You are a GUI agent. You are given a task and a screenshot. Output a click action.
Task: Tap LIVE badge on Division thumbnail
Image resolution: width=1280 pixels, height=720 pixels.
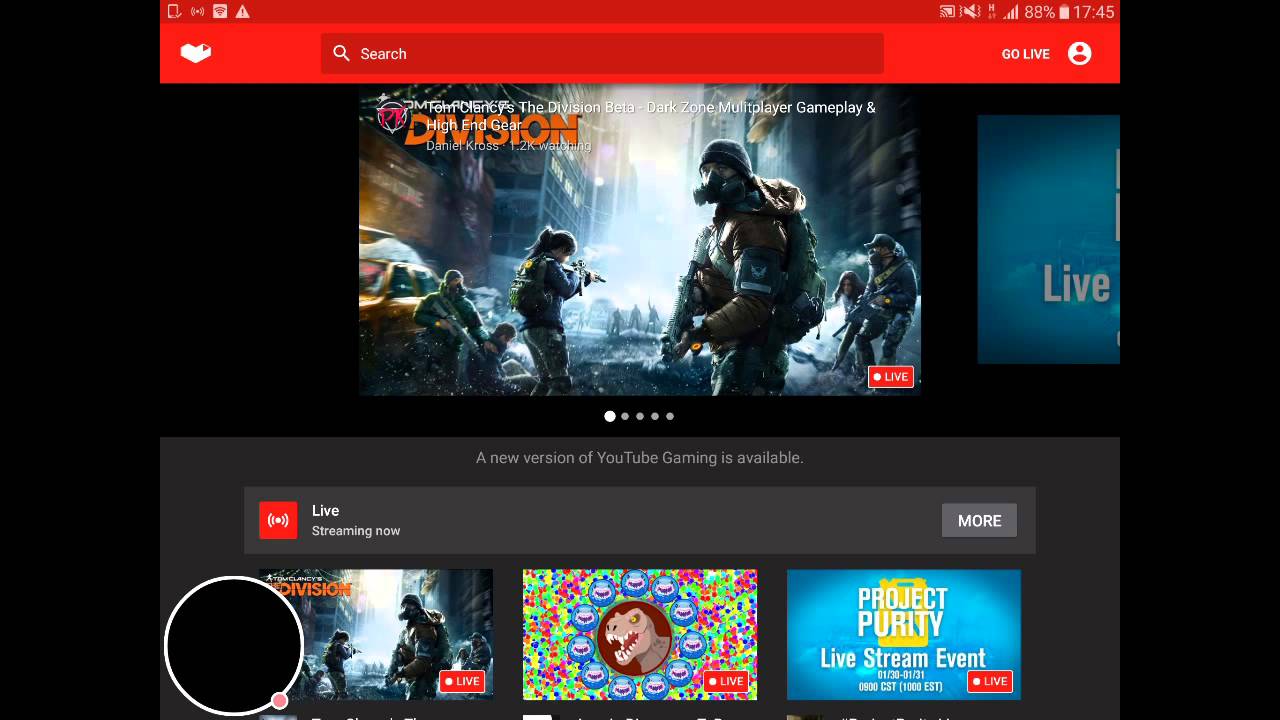tap(462, 681)
